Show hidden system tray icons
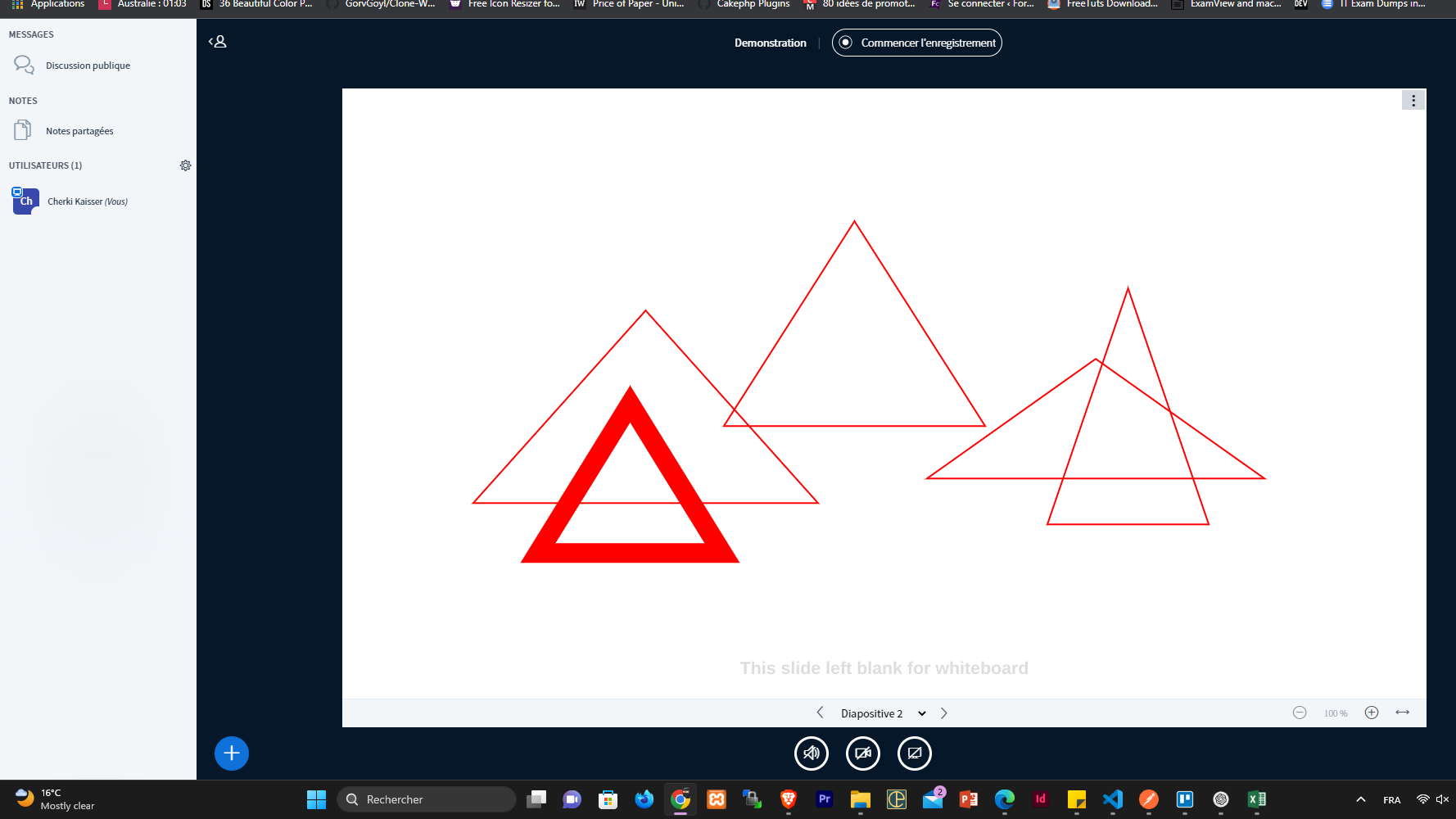The width and height of the screenshot is (1456, 819). point(1361,799)
